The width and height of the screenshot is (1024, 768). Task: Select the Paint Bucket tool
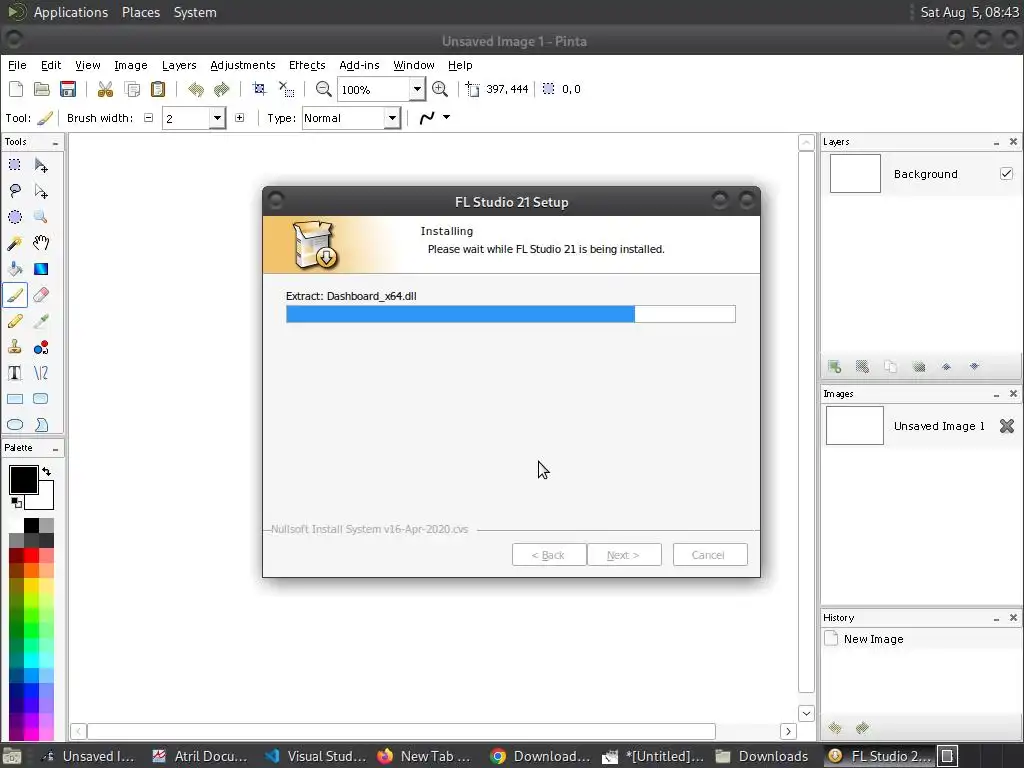[x=14, y=269]
